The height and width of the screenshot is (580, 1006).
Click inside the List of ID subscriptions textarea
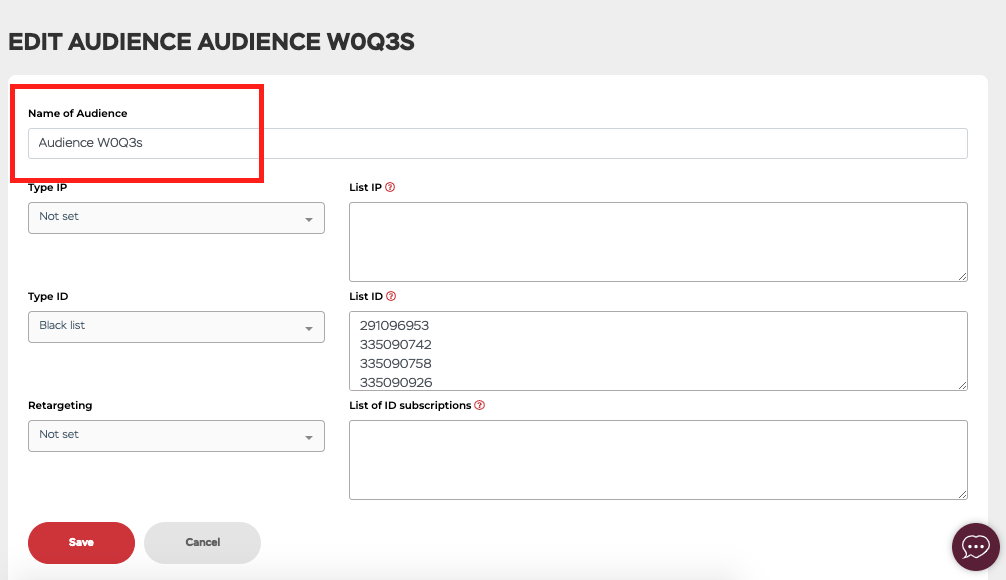coord(658,460)
